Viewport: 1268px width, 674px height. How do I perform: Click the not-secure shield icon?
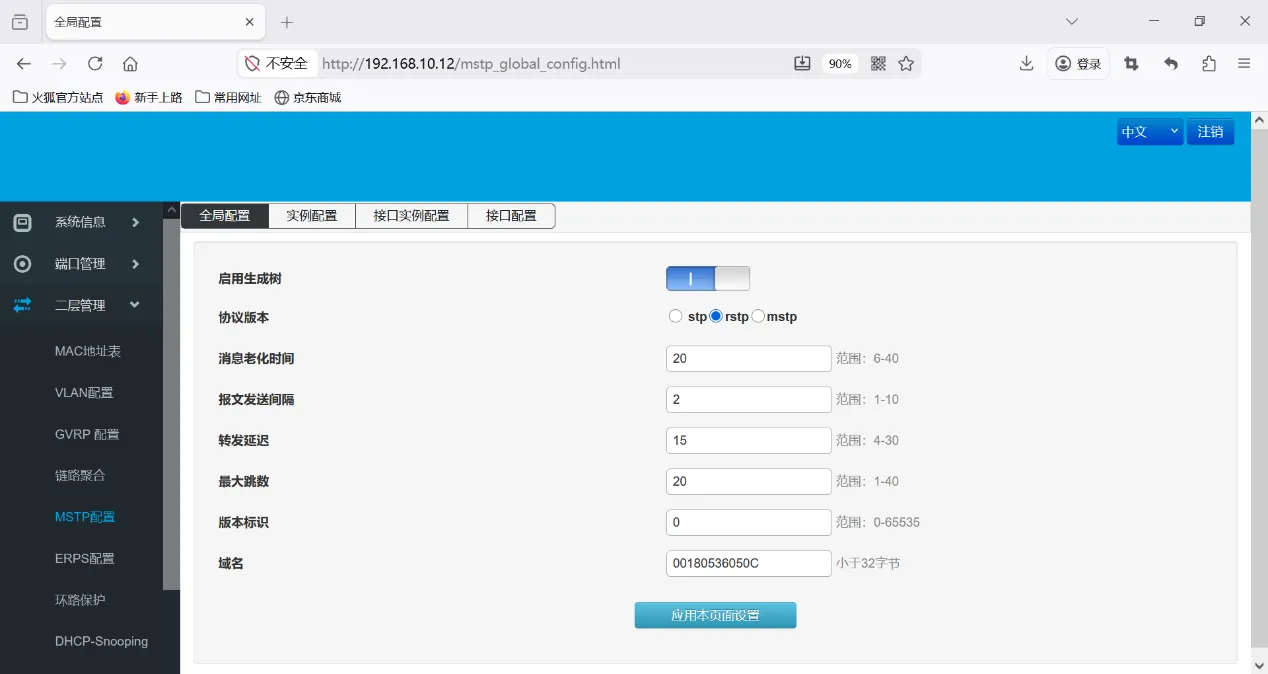pos(253,64)
